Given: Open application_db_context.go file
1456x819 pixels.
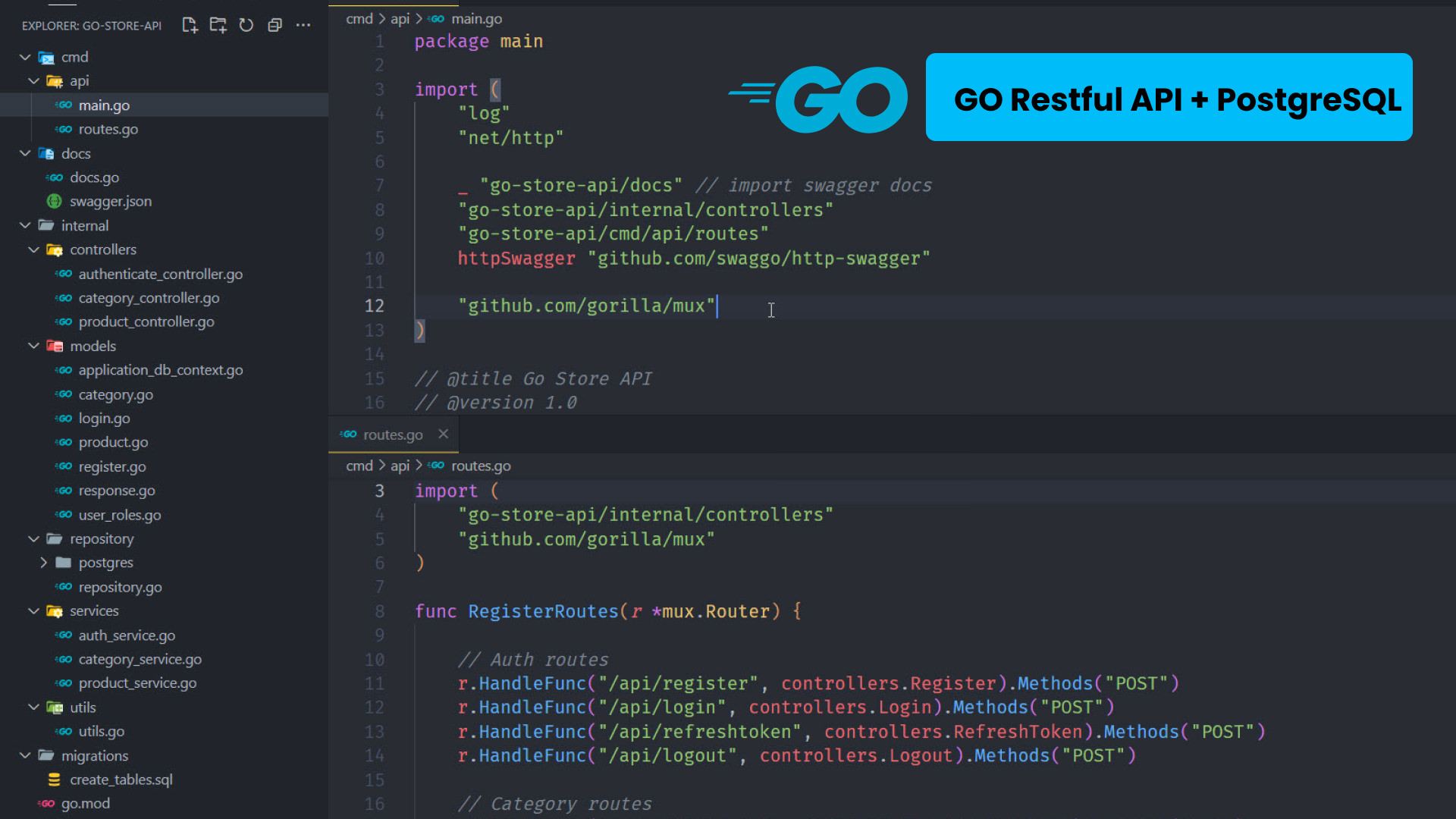Looking at the screenshot, I should (x=161, y=370).
